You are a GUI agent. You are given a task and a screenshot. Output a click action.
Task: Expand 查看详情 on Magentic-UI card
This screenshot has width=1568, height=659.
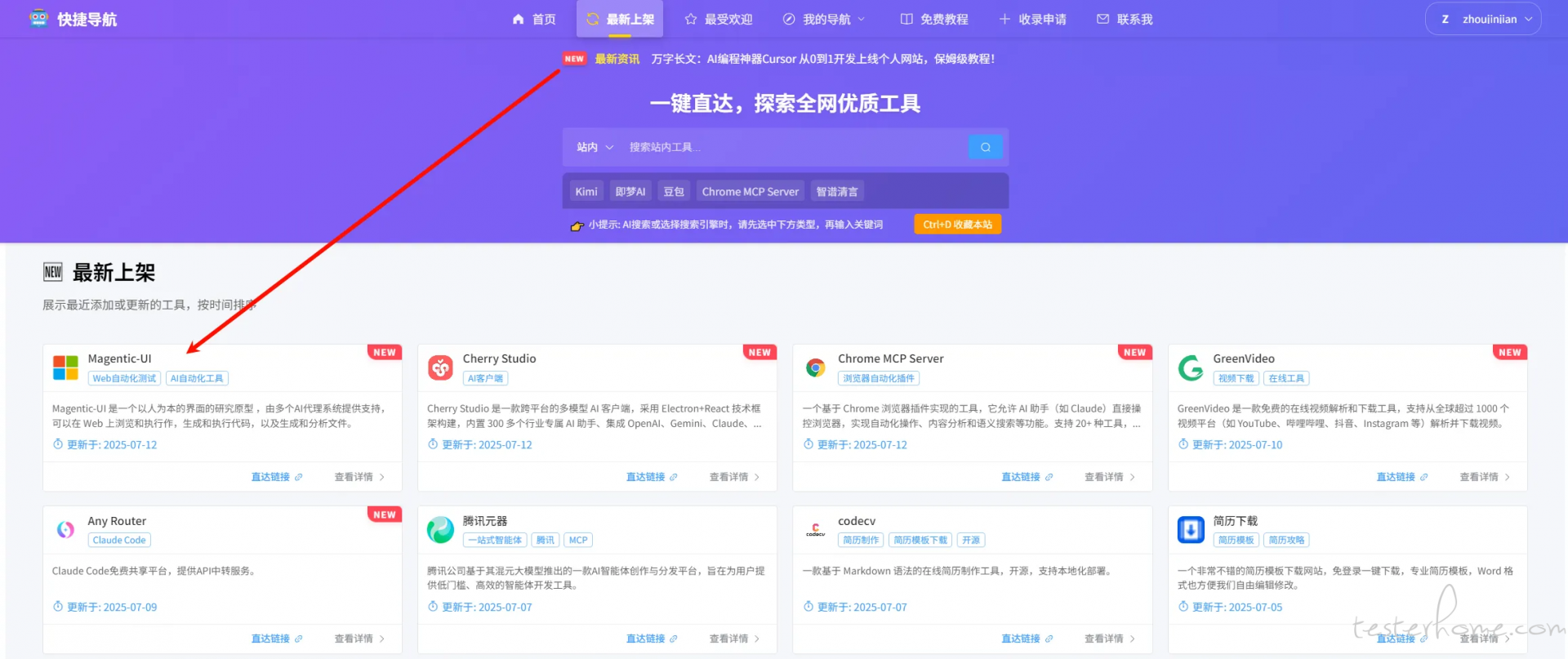click(359, 477)
